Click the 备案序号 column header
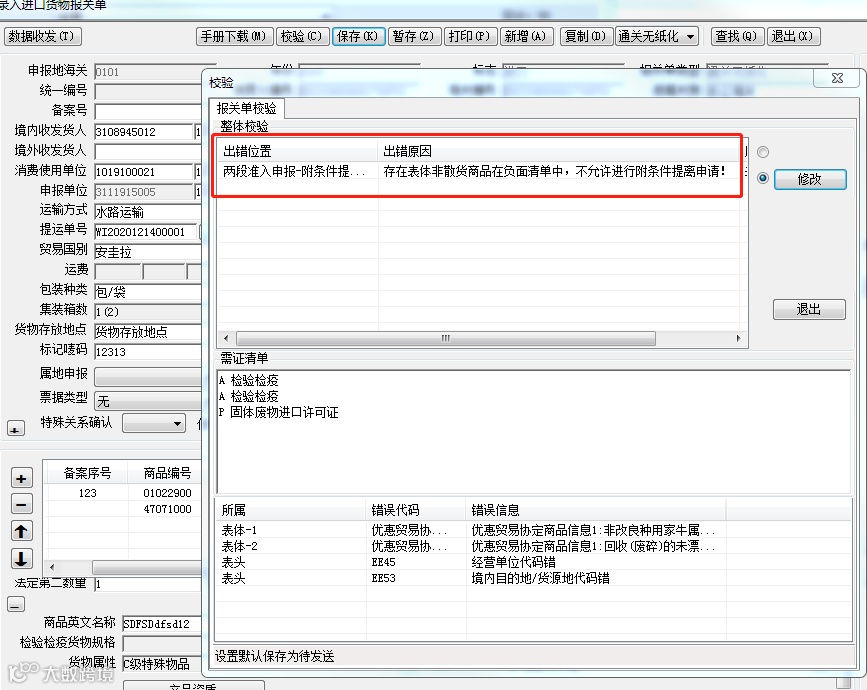 87,473
